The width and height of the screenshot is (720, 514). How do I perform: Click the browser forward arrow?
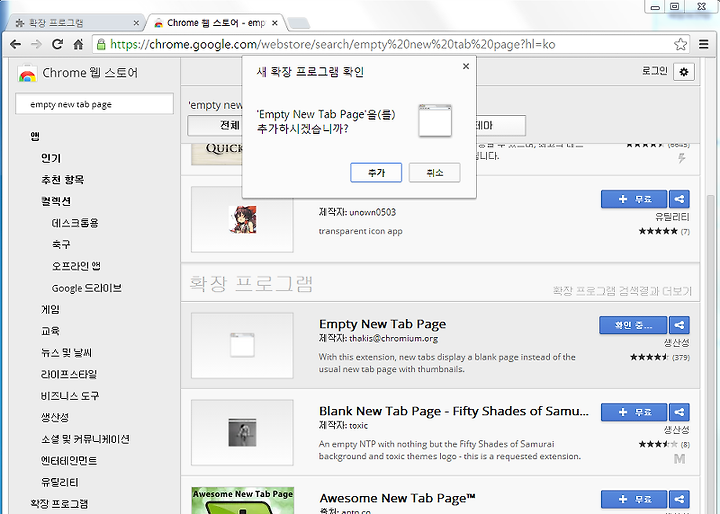[x=36, y=44]
